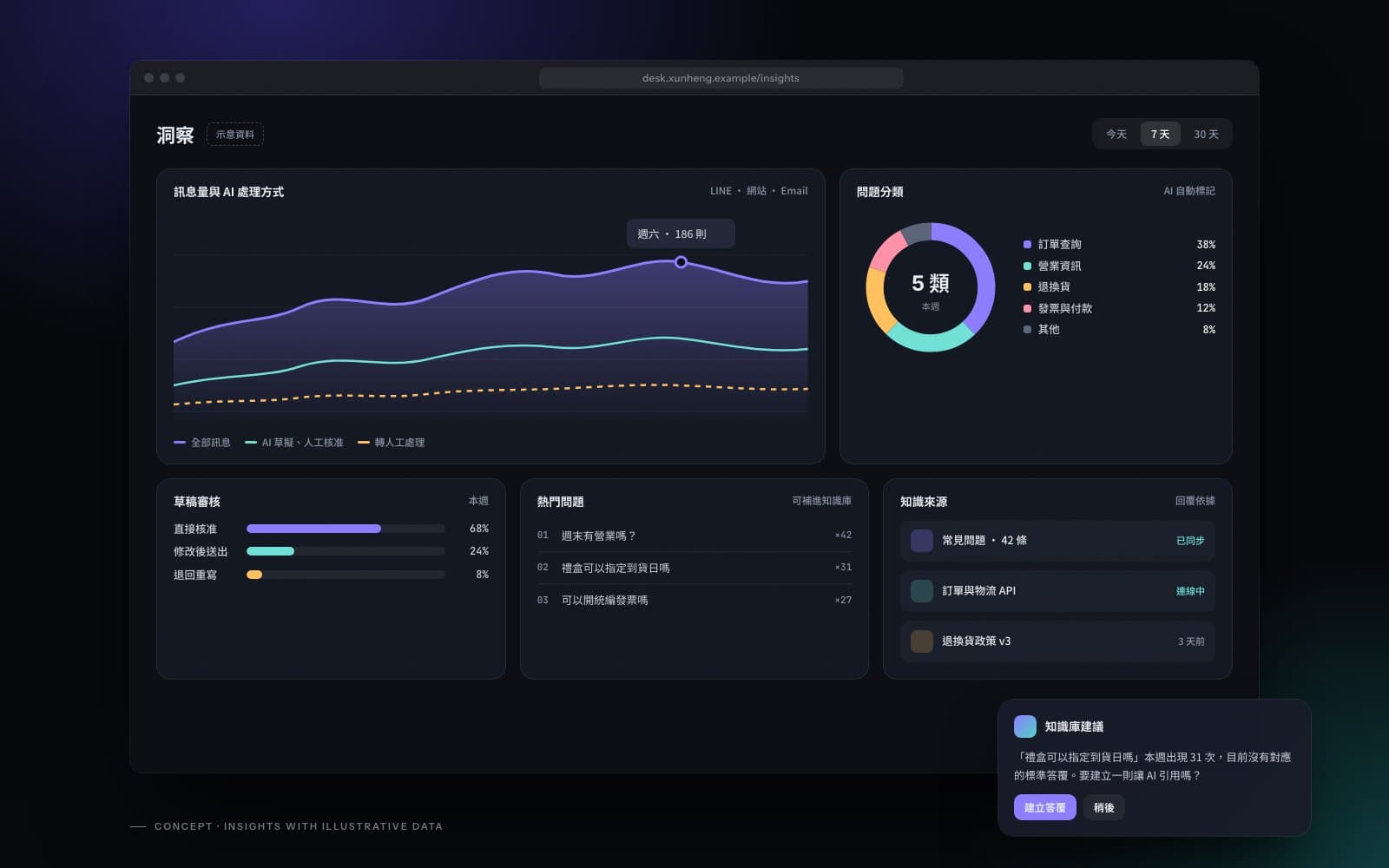Click the 退回重寫 progress bar
Image resolution: width=1389 pixels, height=868 pixels.
click(x=346, y=575)
